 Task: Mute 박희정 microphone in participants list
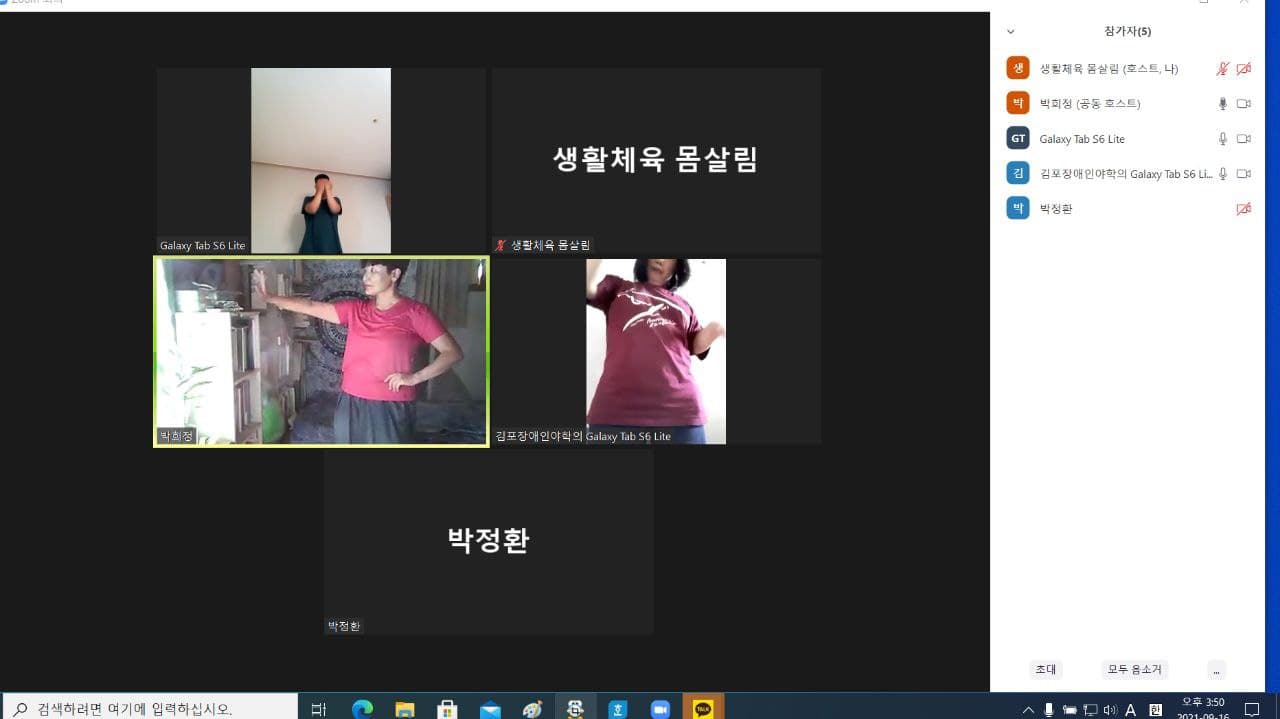point(1222,104)
